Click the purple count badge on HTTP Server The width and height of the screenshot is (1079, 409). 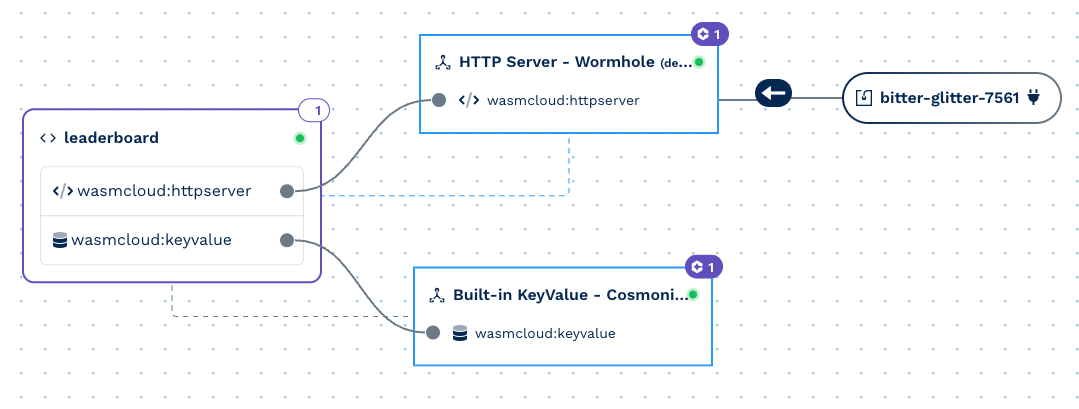[709, 34]
